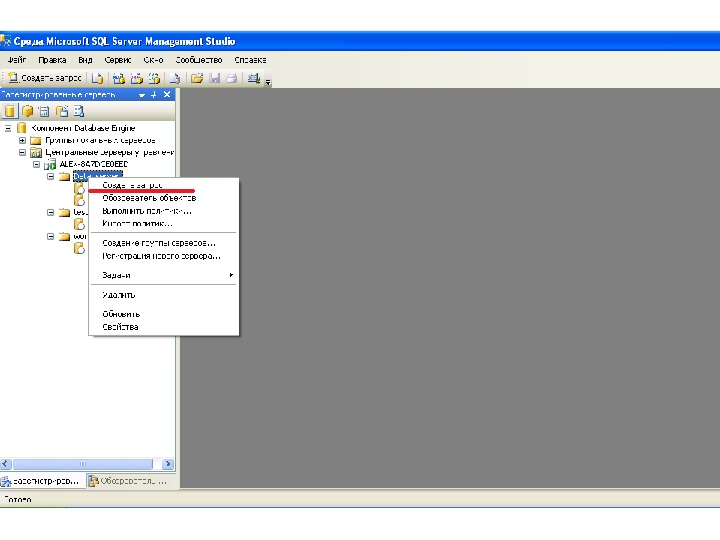
Task: Click the server icon under wor folder
Action: pos(79,248)
